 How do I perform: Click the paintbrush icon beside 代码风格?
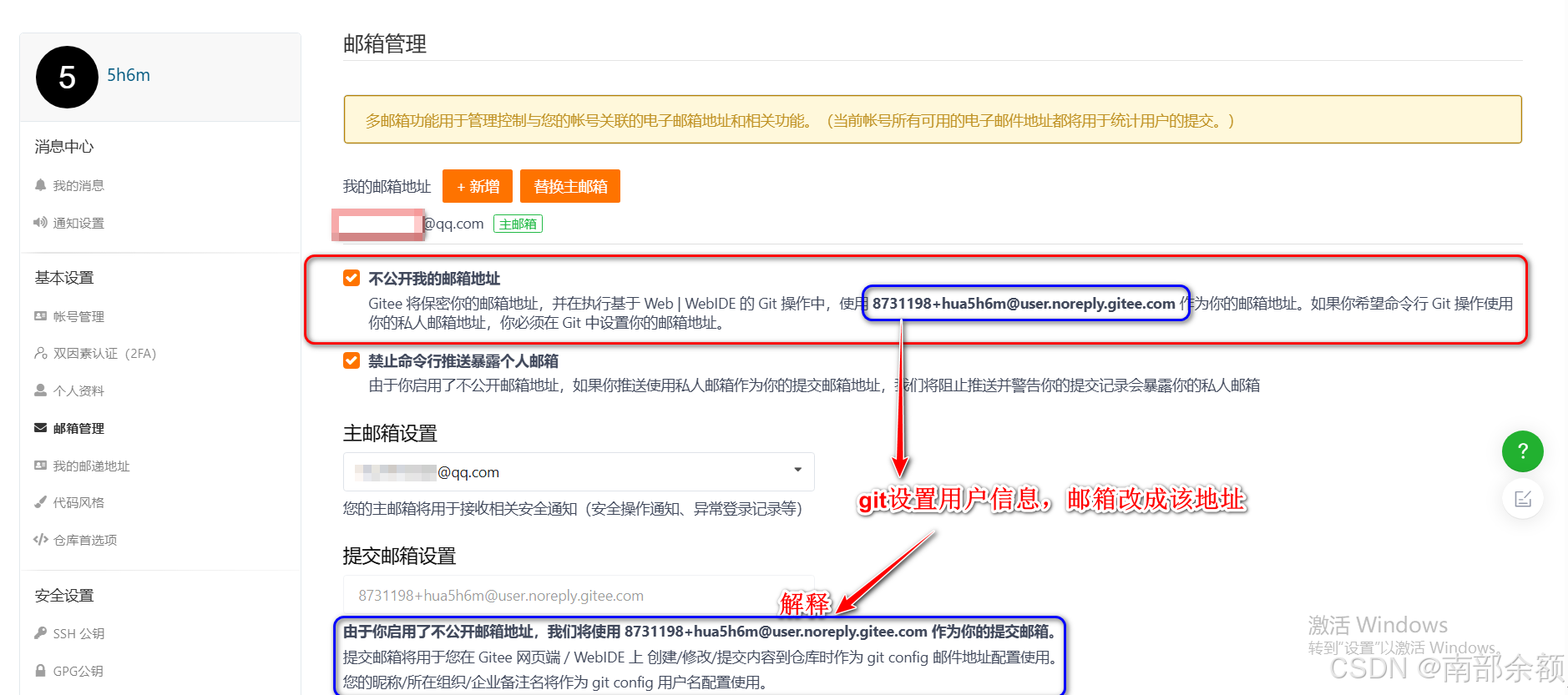click(40, 501)
